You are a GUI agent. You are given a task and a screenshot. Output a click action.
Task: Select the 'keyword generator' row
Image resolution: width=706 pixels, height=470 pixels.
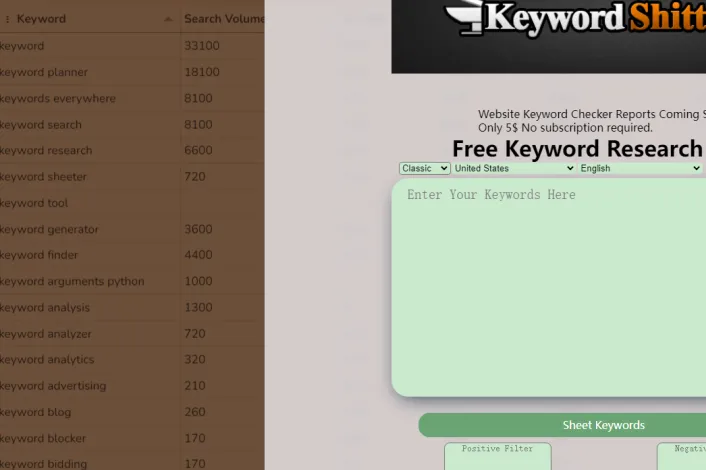tap(132, 229)
